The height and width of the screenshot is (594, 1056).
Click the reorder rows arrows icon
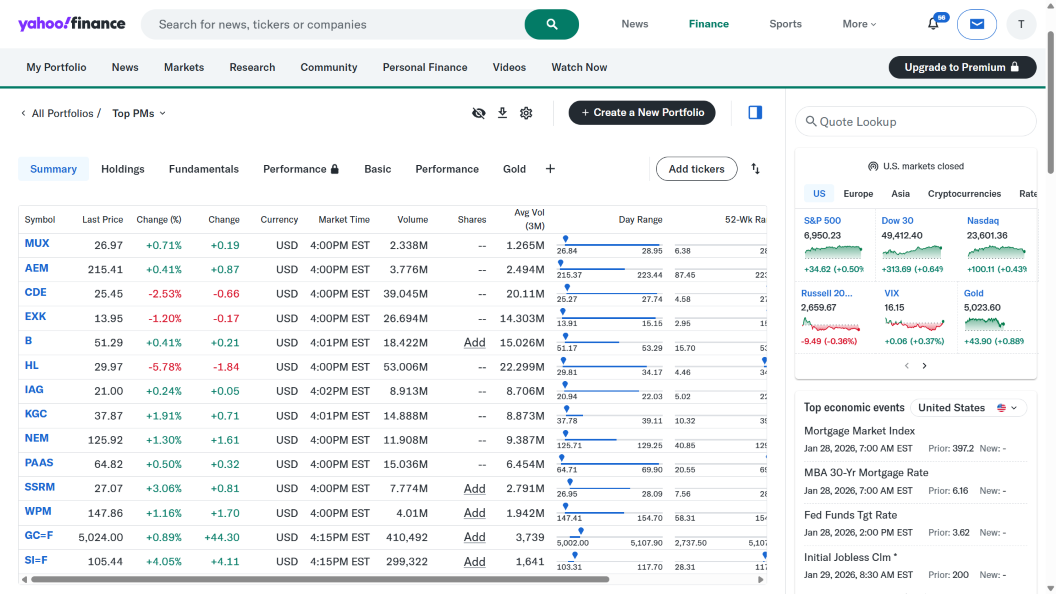[x=755, y=169]
